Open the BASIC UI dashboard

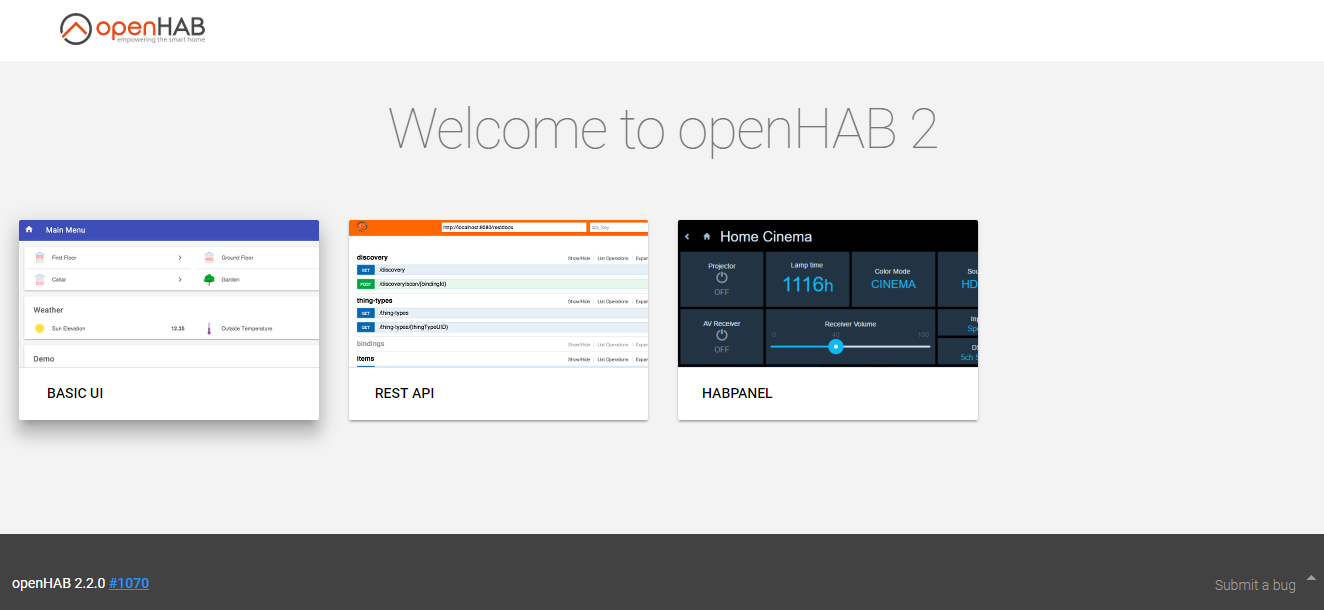coord(75,393)
